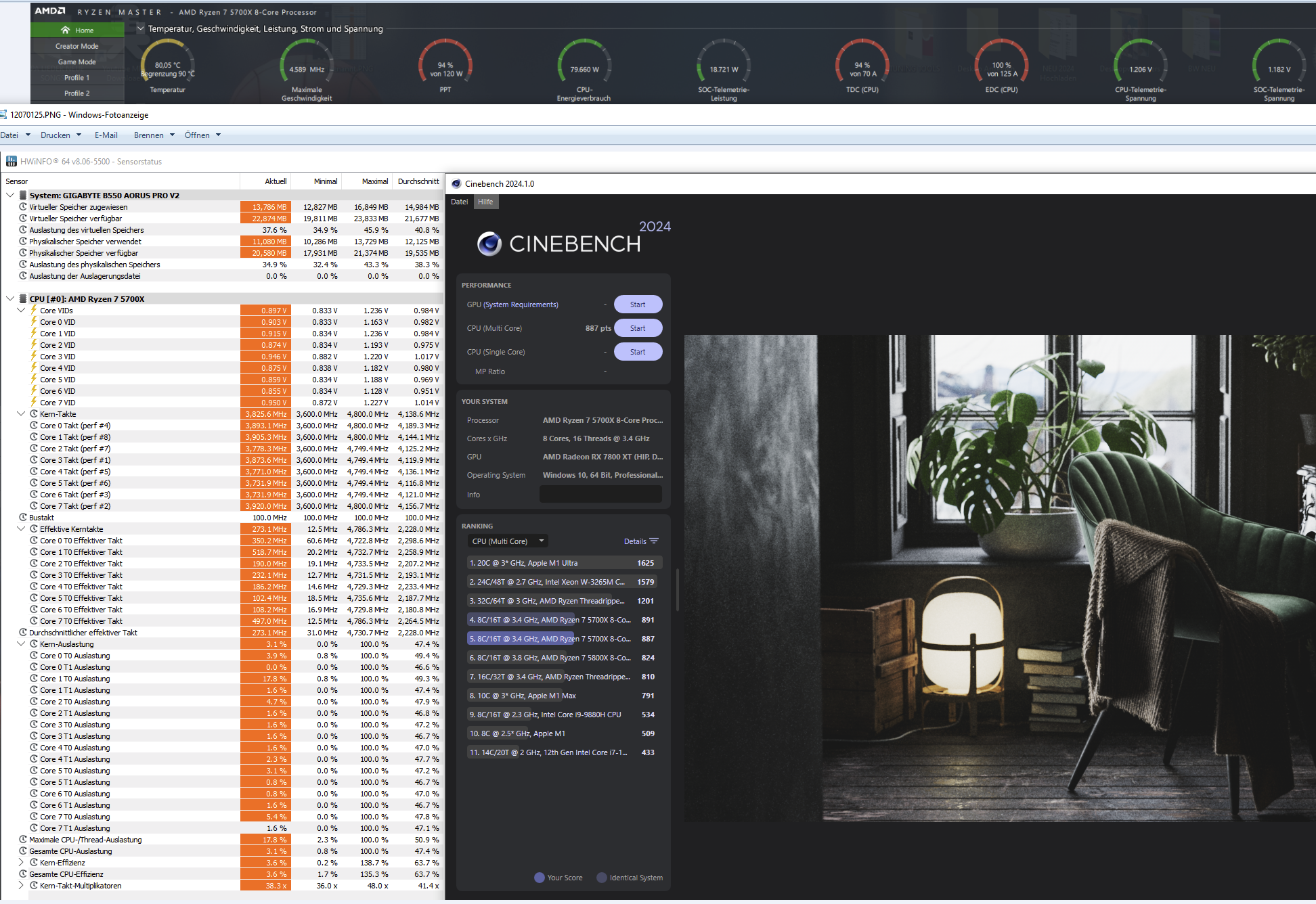Click the HWiNFO sensor status icon
This screenshot has height=904, width=1316.
(x=11, y=161)
